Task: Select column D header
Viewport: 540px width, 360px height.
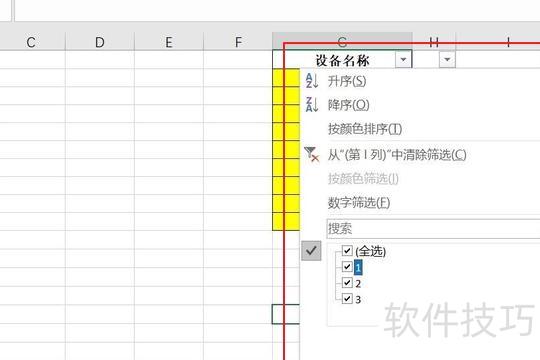Action: coord(100,42)
